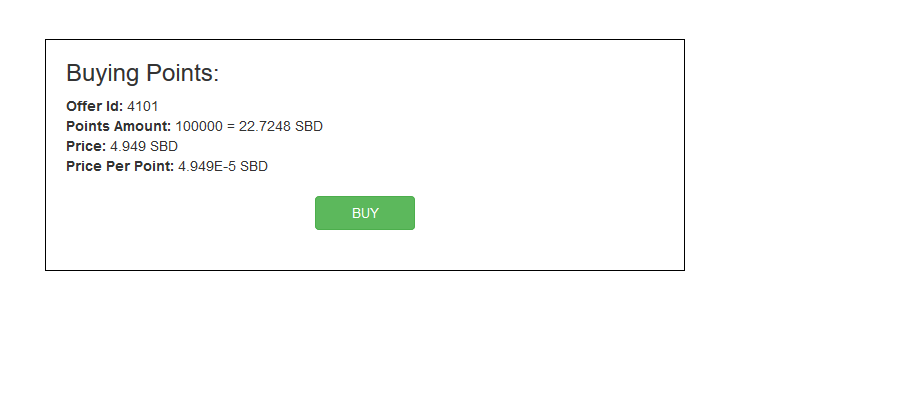Click the equals sign after 100000
The image size is (920, 412).
point(231,126)
